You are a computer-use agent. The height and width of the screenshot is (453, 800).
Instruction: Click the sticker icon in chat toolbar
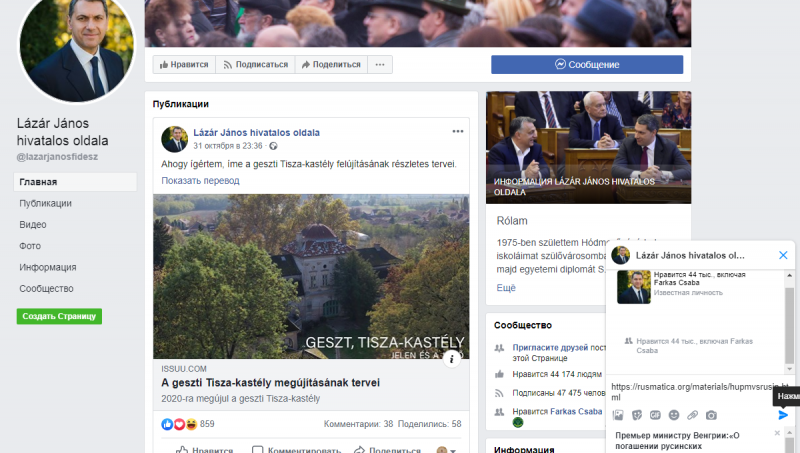[x=637, y=415]
